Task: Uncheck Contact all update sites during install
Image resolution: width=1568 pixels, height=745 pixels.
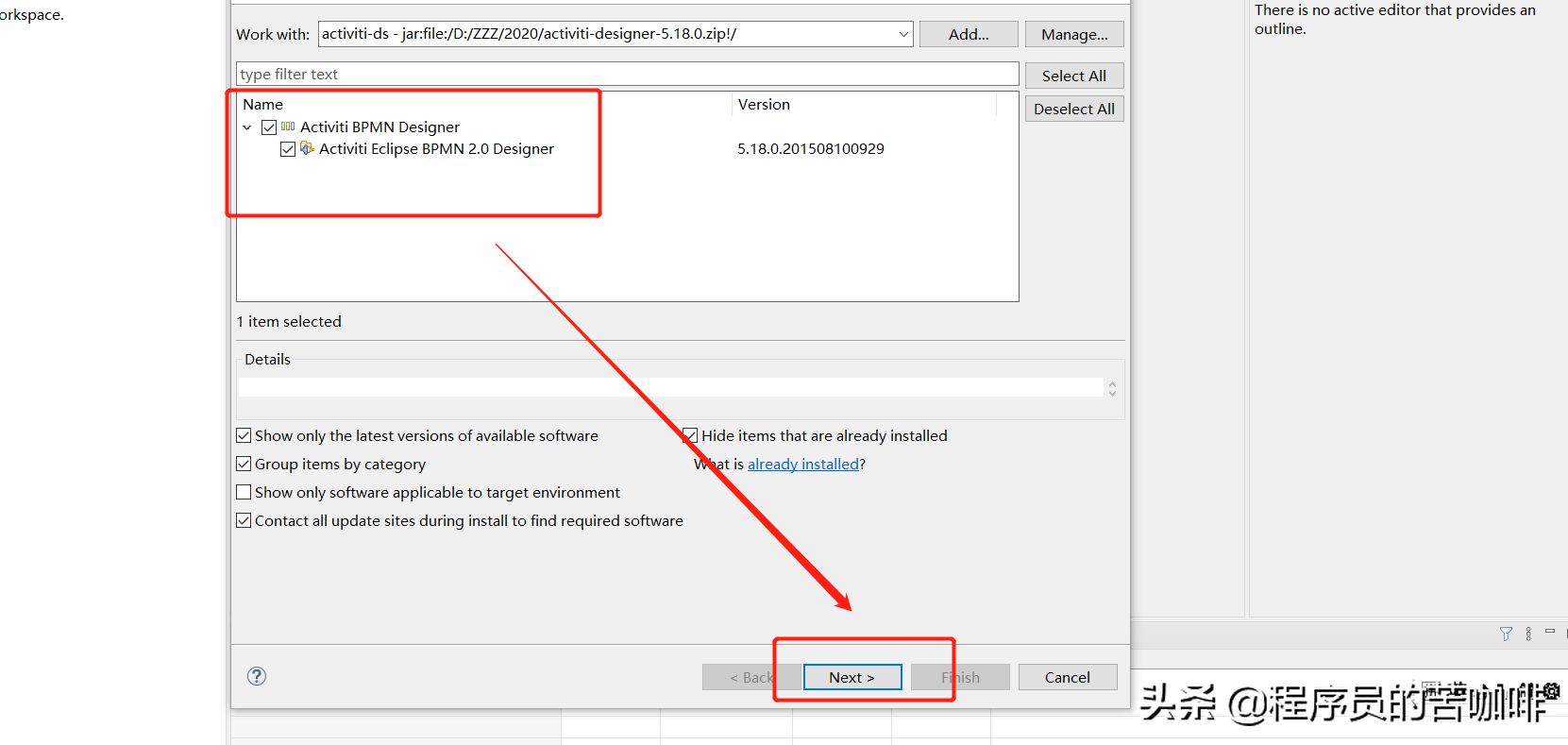Action: (244, 520)
